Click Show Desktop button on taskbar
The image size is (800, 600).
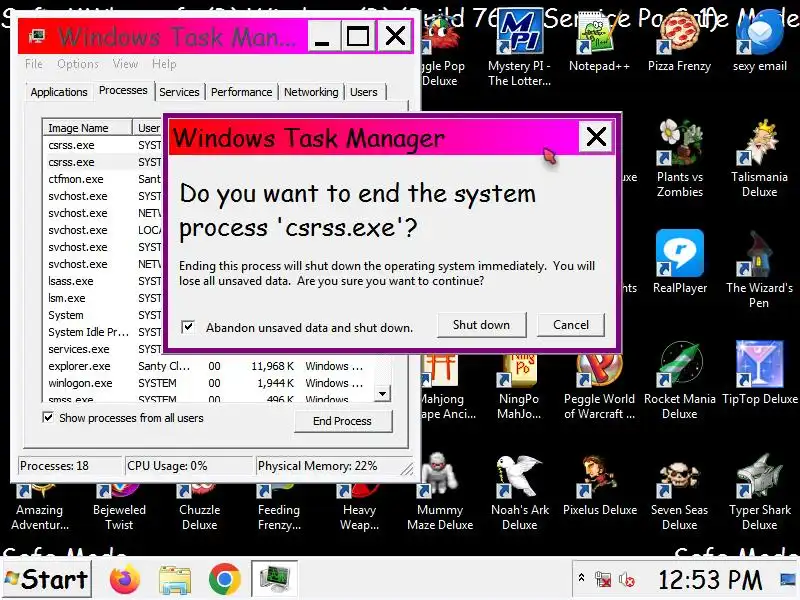[788, 579]
